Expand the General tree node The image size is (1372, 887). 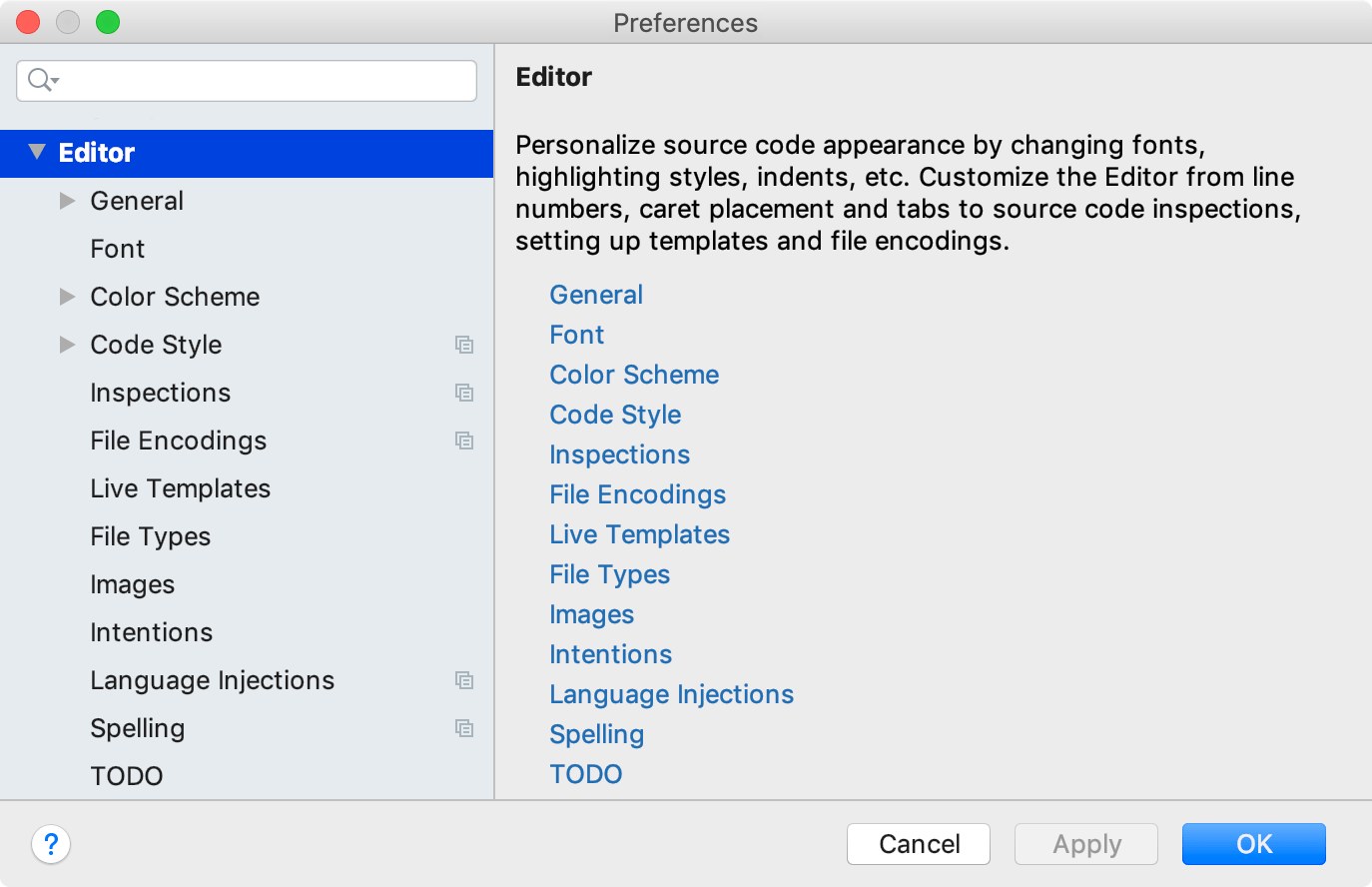tap(67, 201)
